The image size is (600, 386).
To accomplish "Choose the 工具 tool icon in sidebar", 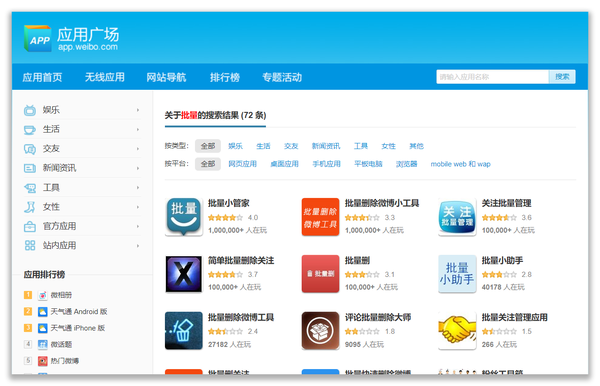I will click(30, 188).
